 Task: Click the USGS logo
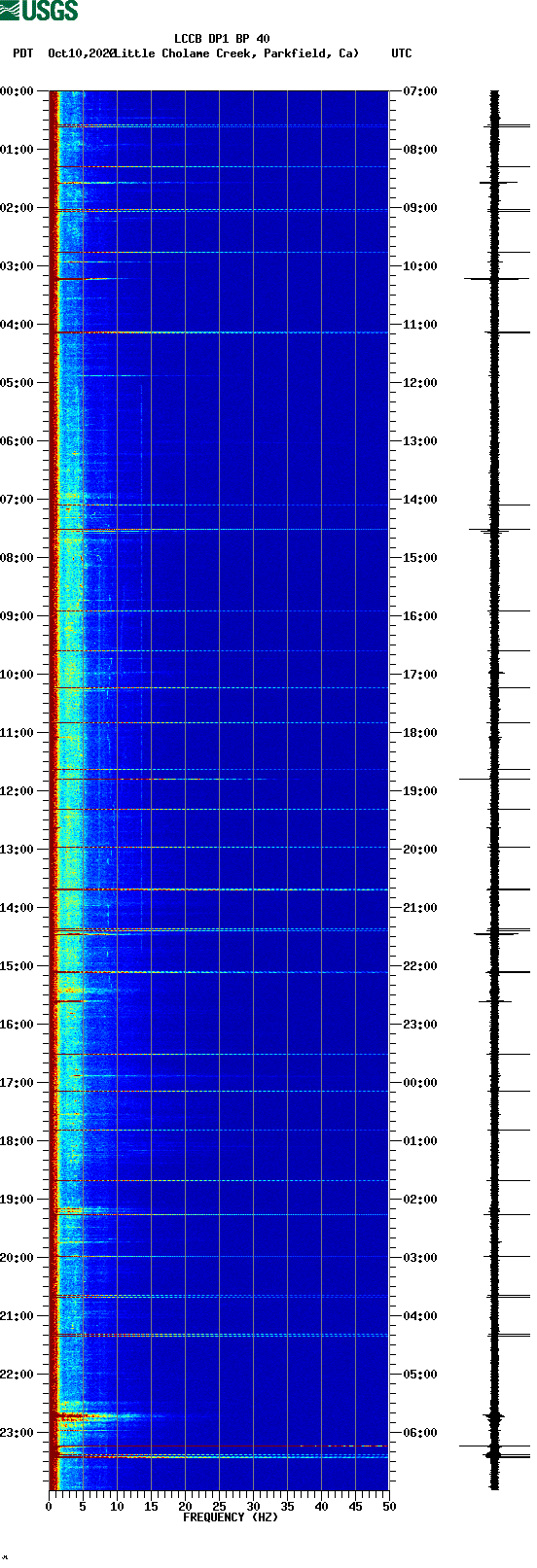pyautogui.click(x=39, y=11)
